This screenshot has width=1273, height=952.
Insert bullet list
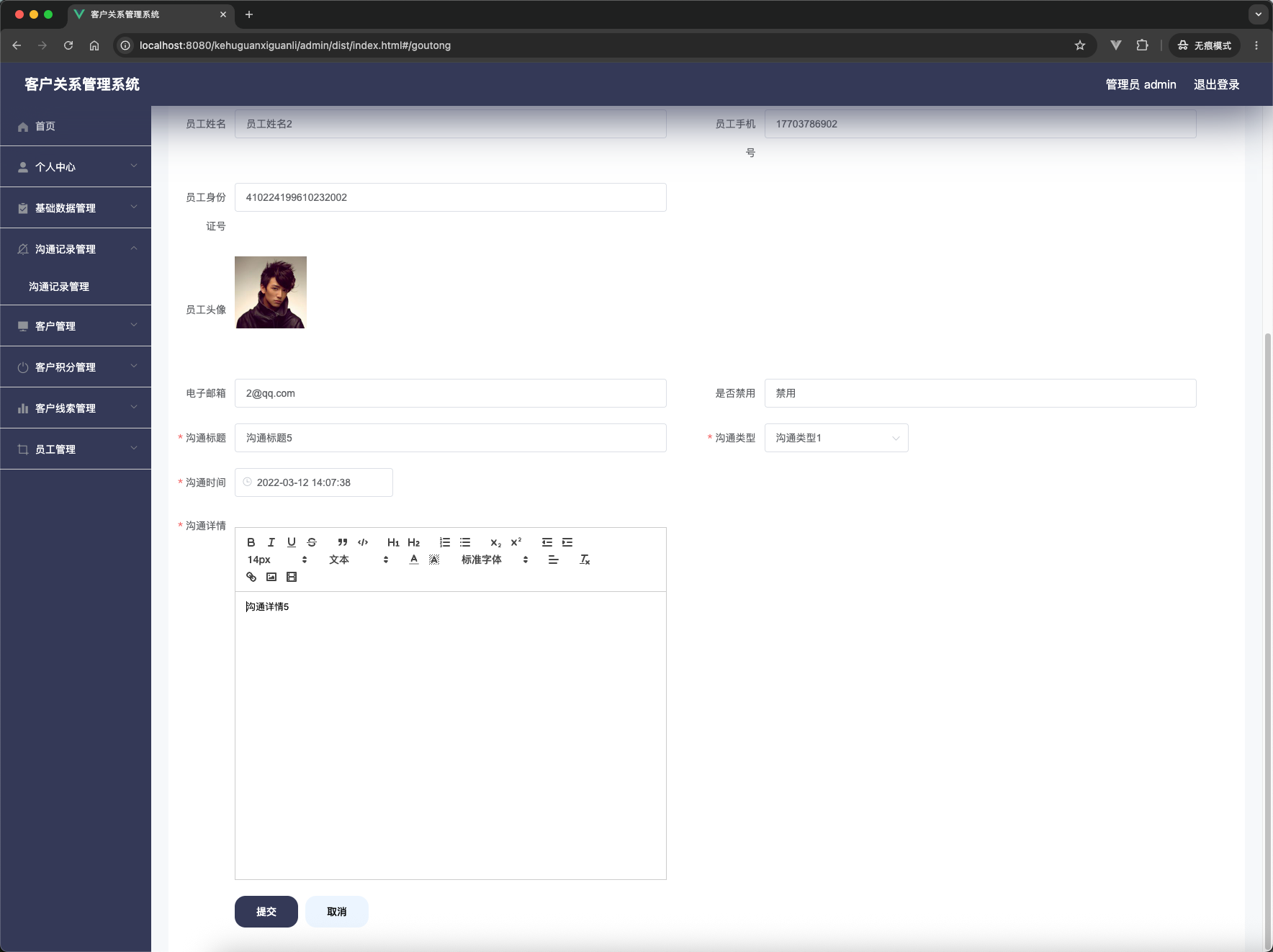tap(465, 542)
